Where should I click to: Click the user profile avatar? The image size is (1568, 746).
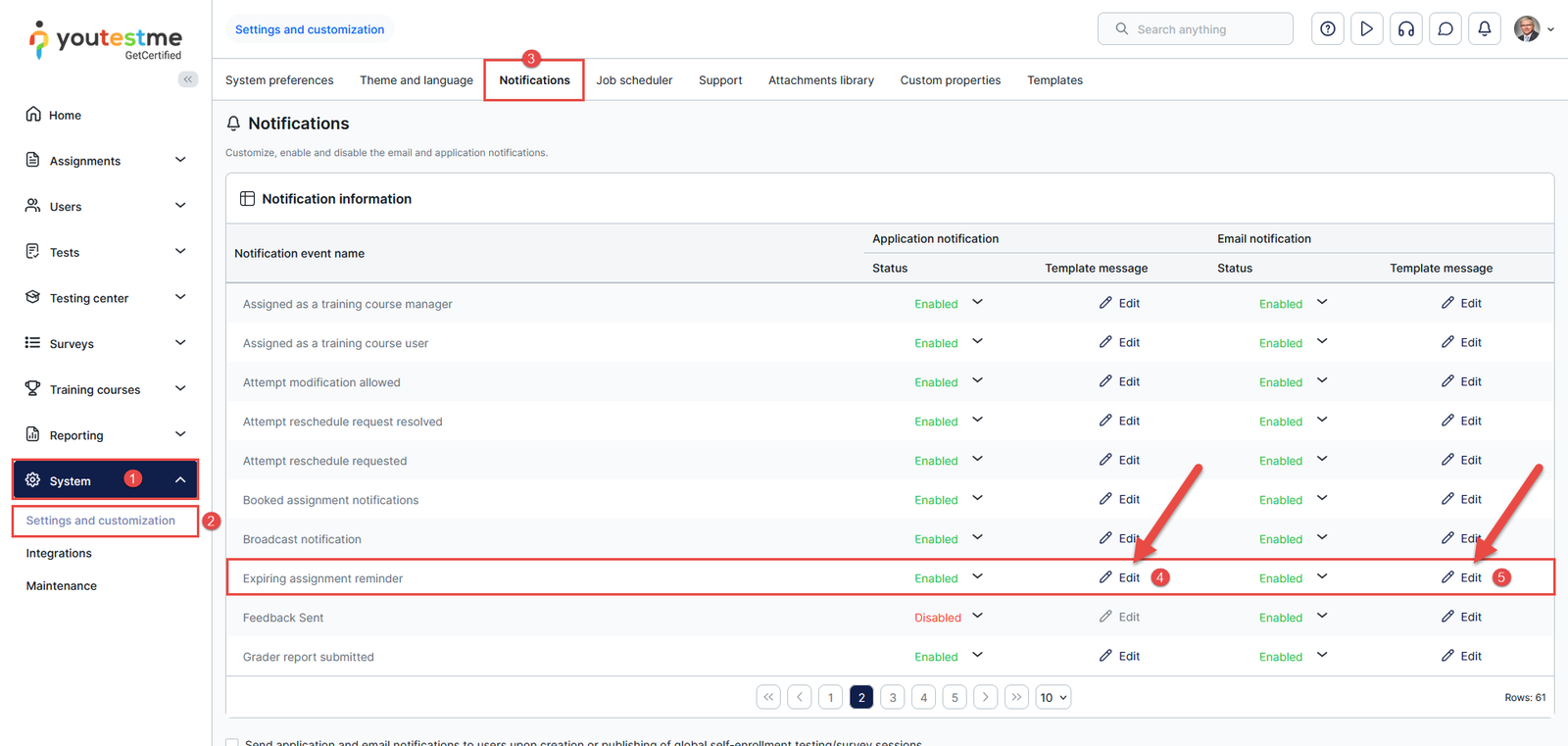[1527, 29]
